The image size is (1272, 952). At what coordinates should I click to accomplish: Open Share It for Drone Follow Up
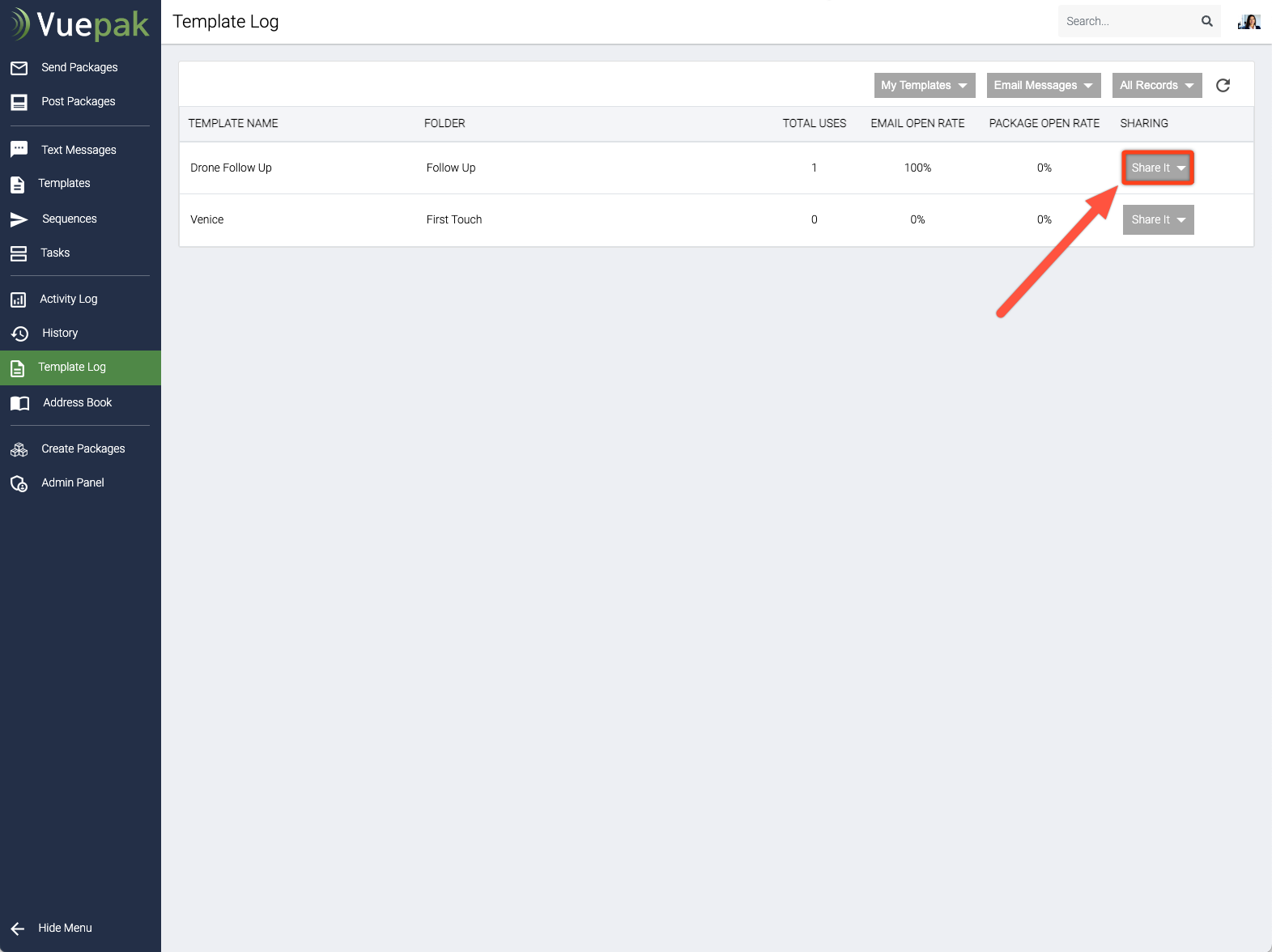point(1158,168)
